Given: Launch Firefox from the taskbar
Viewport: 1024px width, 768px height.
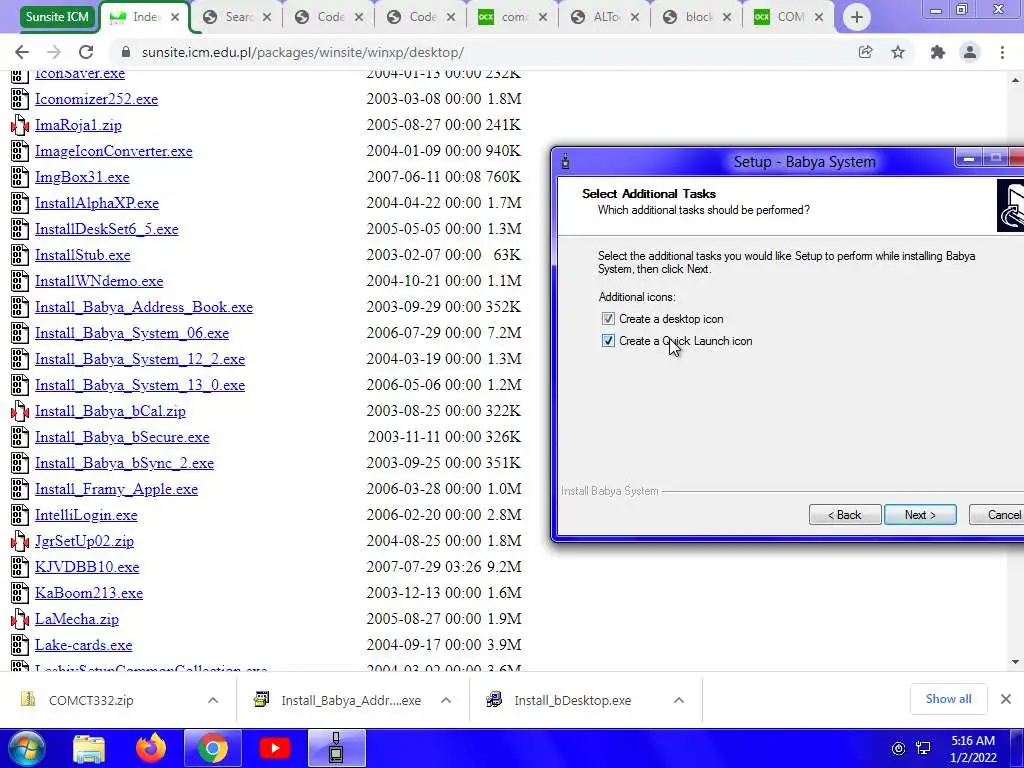Looking at the screenshot, I should pos(150,748).
